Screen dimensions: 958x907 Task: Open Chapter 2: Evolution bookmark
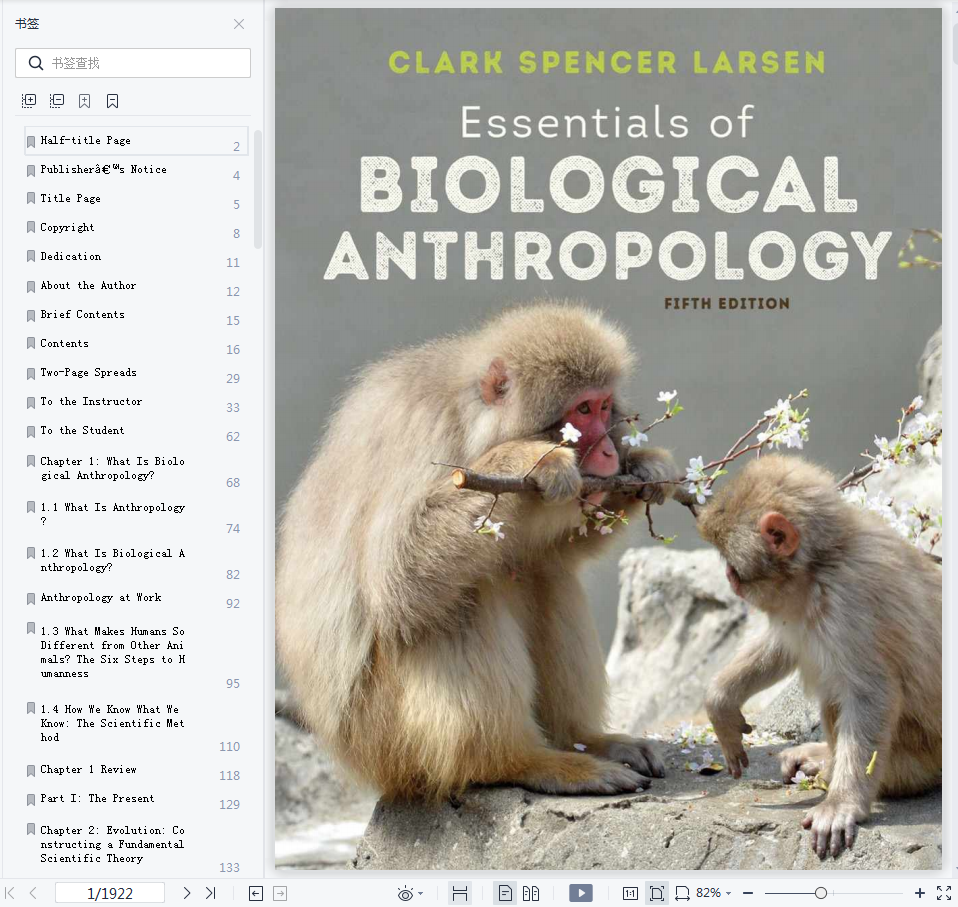[136, 845]
